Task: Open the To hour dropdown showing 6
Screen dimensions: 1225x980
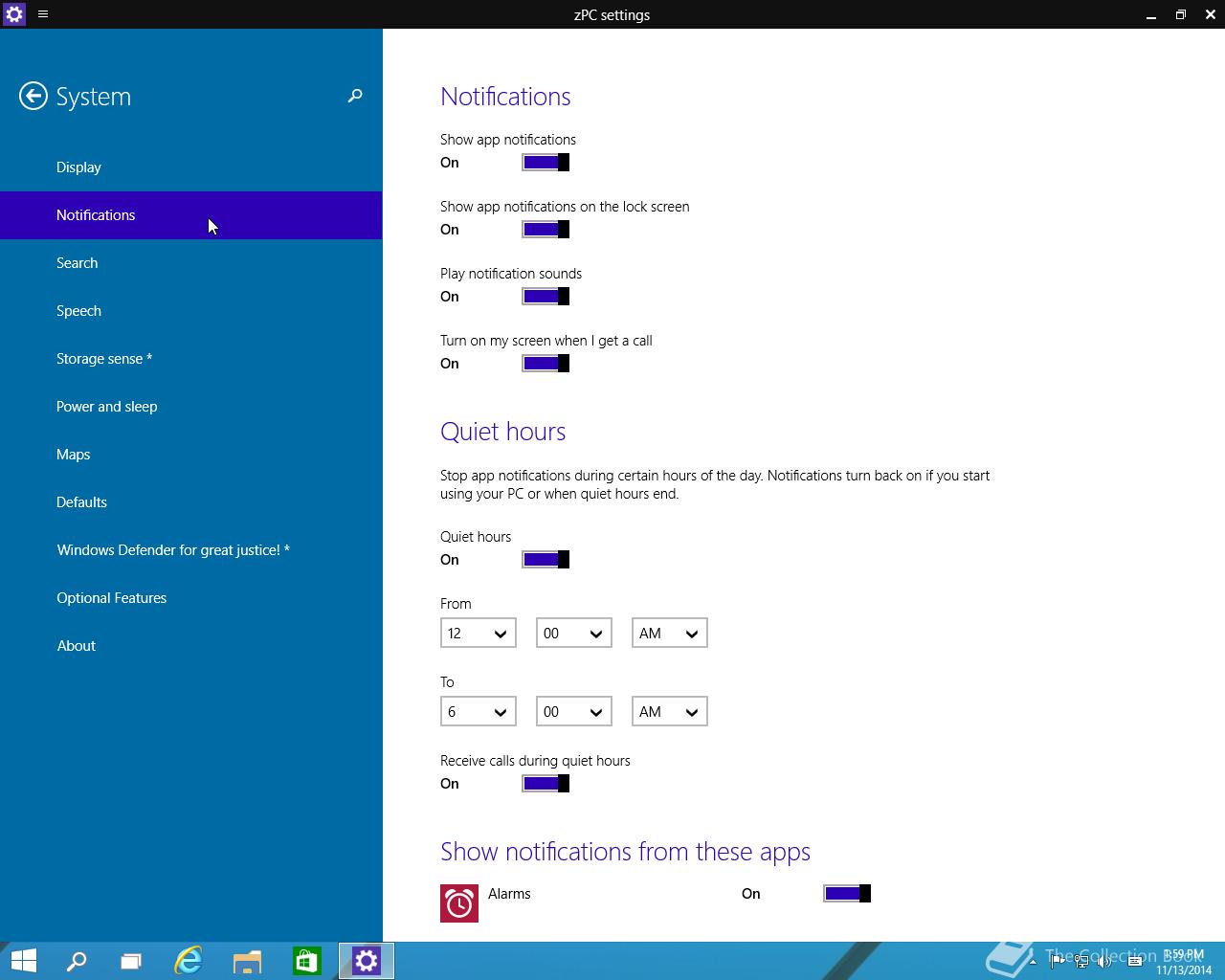Action: (479, 712)
